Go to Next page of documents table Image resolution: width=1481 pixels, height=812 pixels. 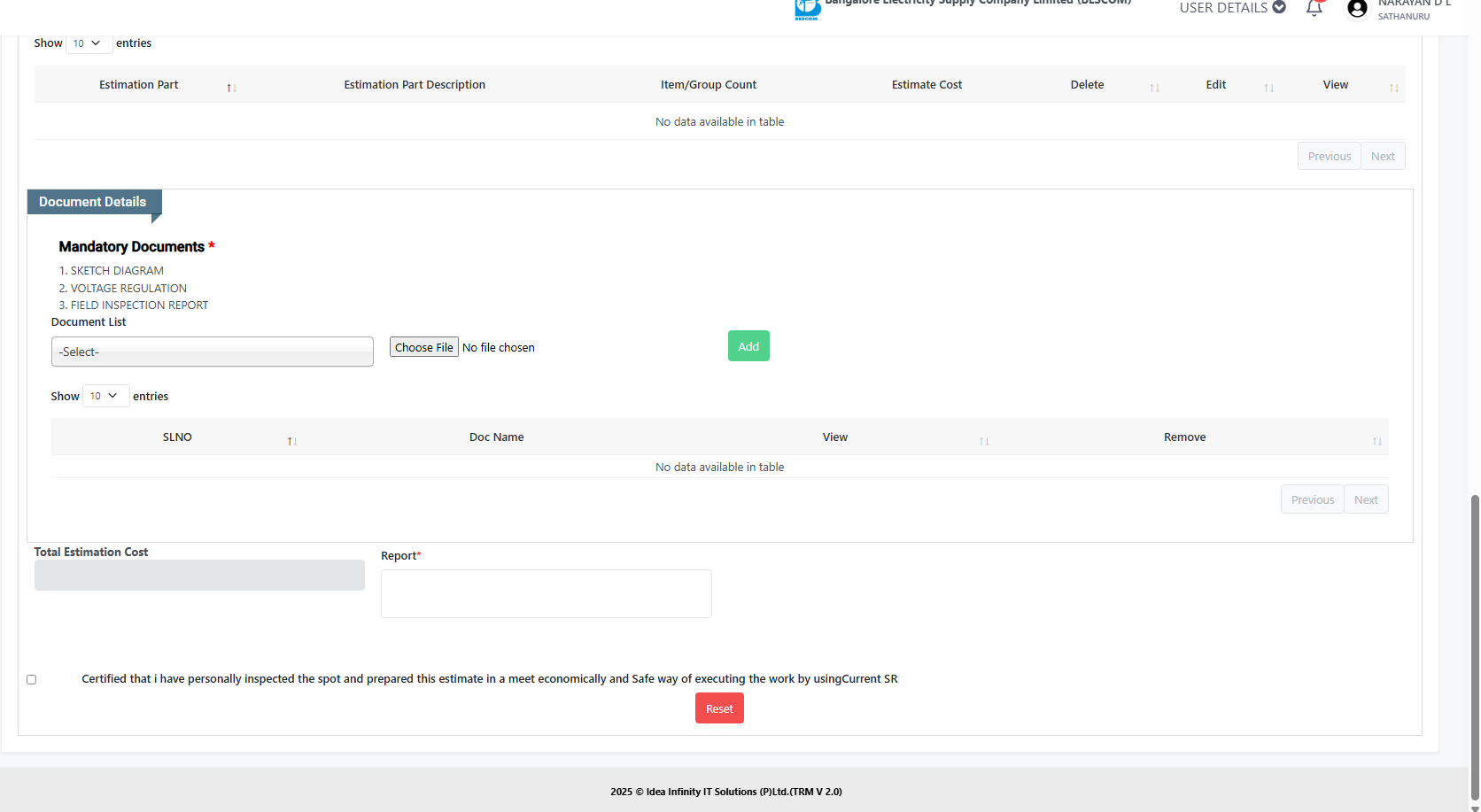(1366, 499)
